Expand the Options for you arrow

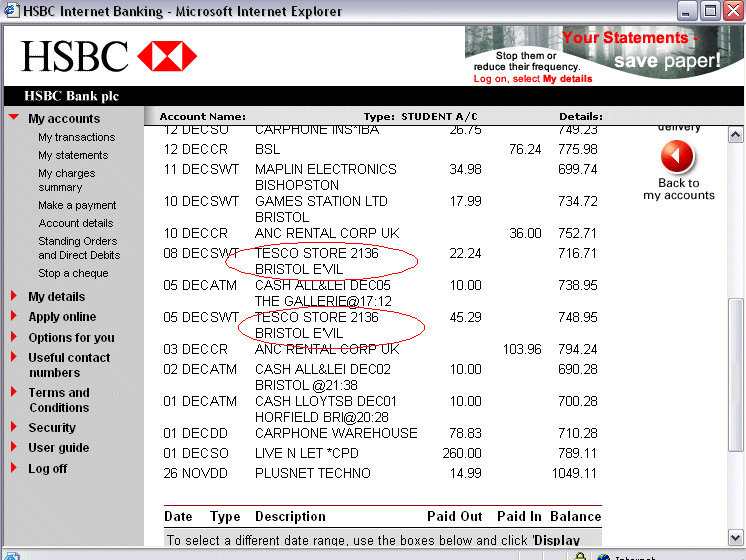click(x=14, y=337)
